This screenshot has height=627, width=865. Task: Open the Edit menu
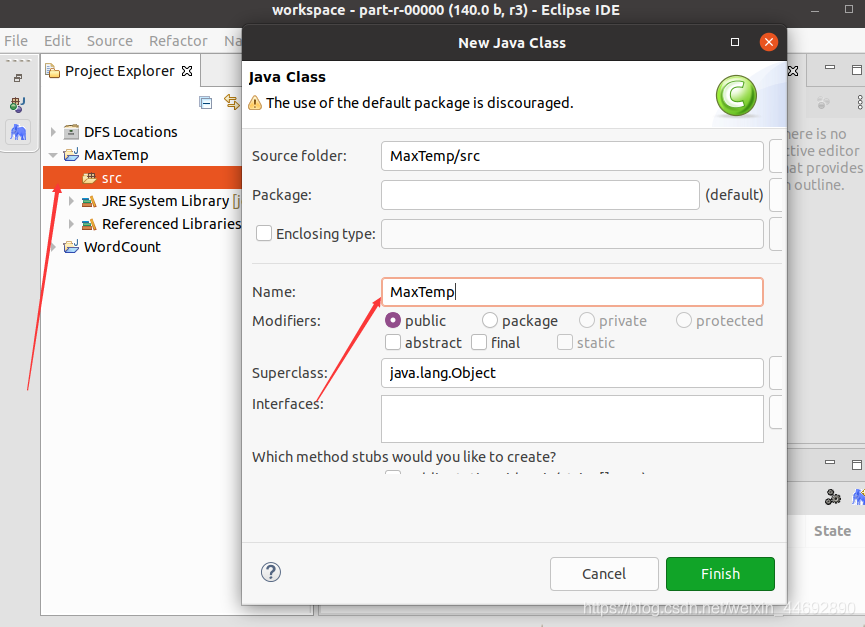pos(57,41)
